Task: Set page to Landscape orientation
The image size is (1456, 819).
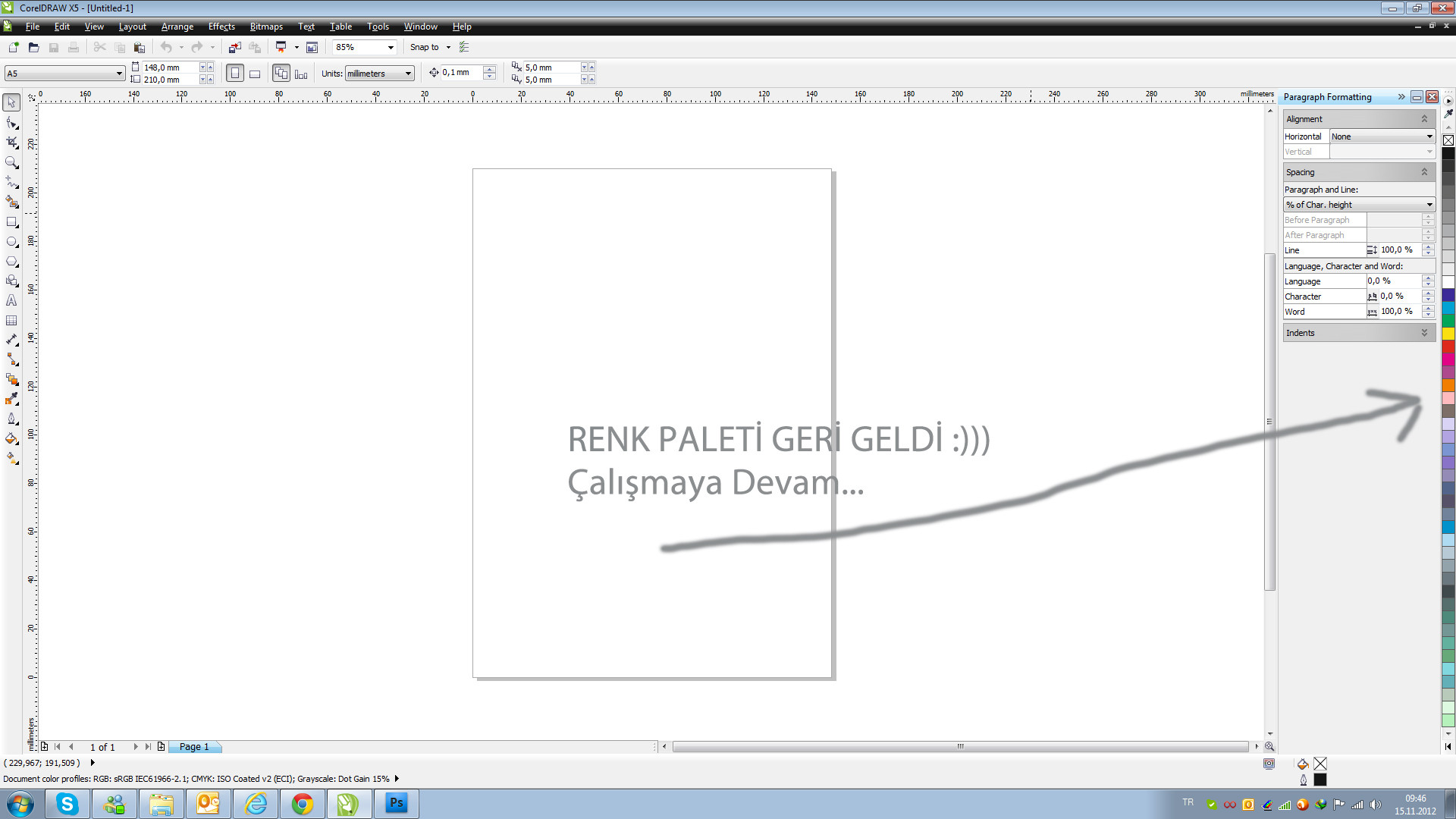Action: click(x=255, y=74)
